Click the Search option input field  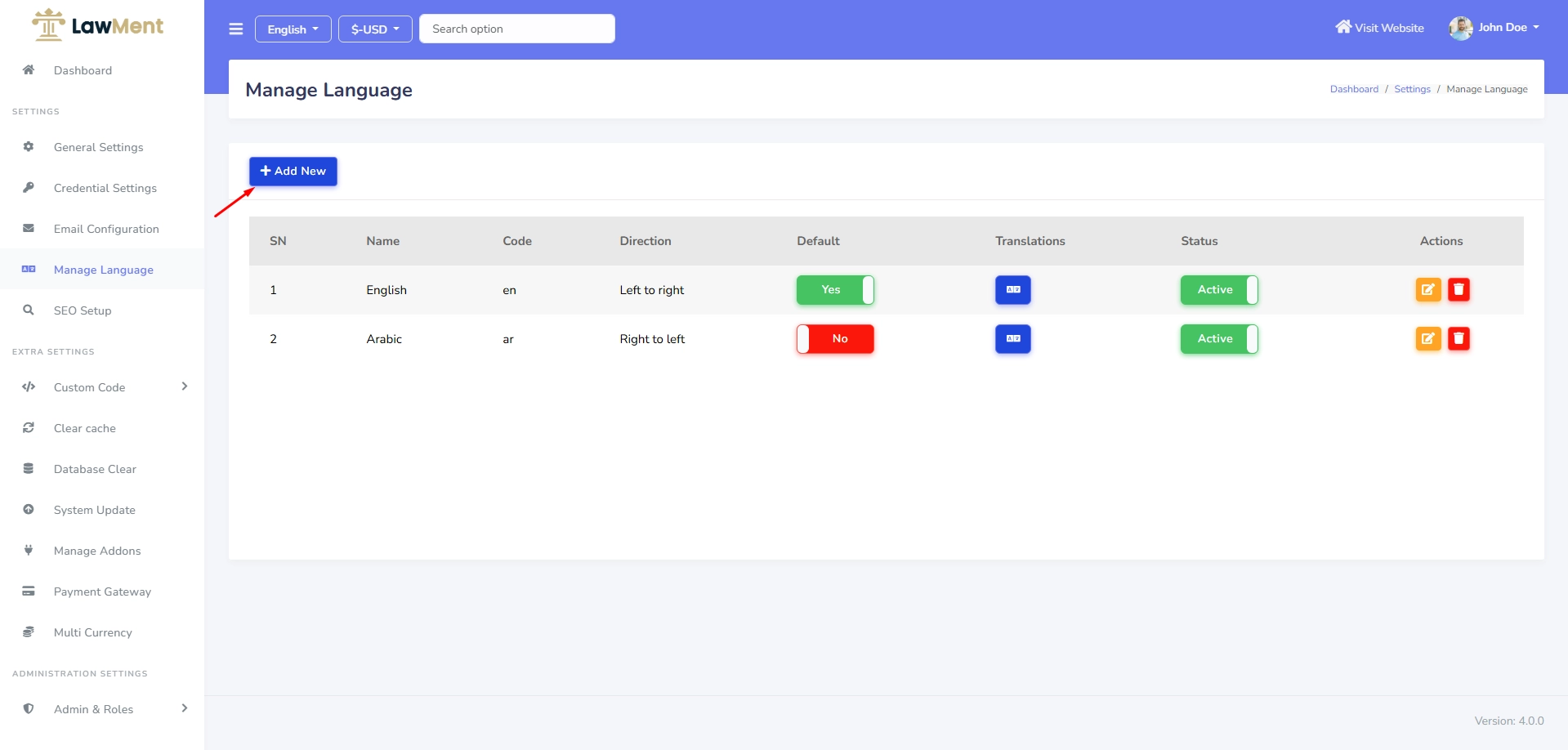tap(516, 29)
